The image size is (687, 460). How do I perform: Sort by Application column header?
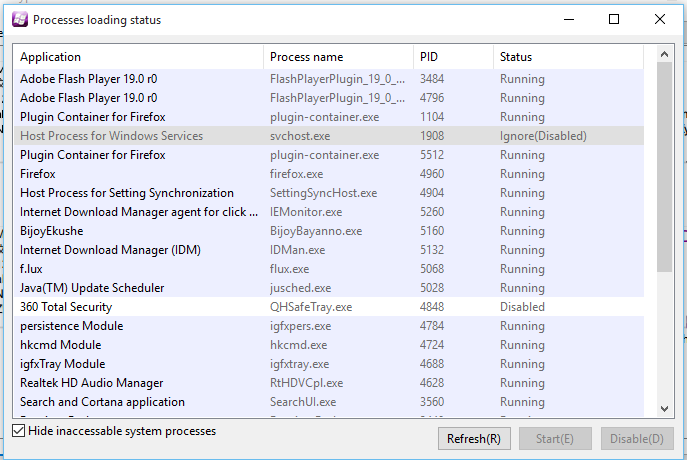point(138,57)
